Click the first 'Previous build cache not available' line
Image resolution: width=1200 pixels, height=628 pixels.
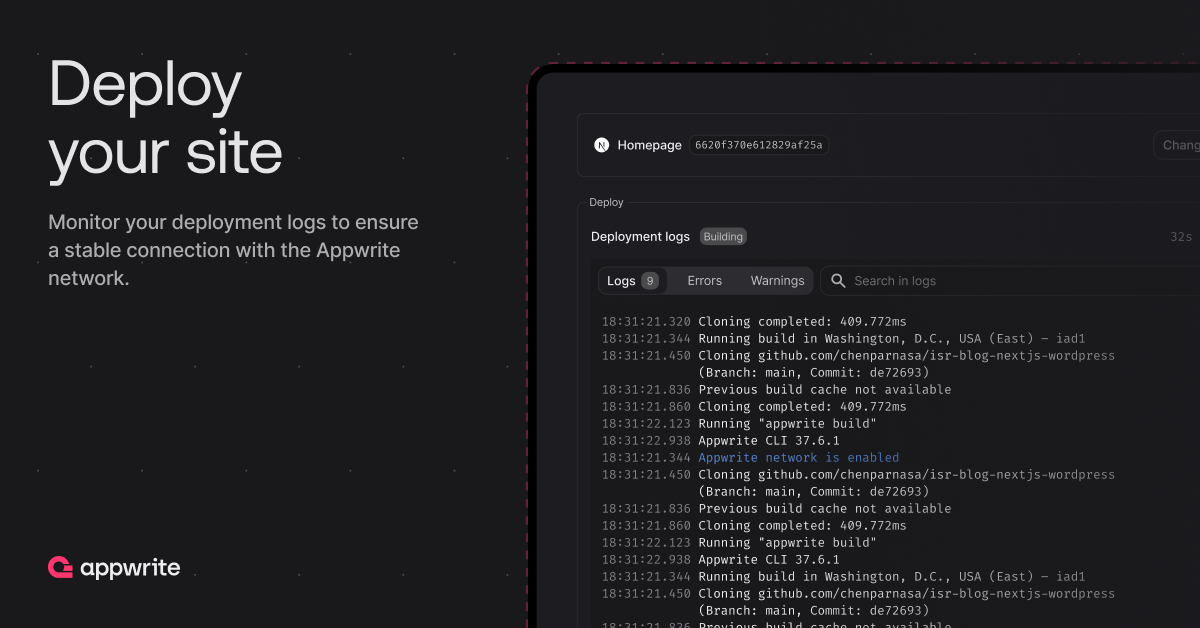[x=824, y=389]
